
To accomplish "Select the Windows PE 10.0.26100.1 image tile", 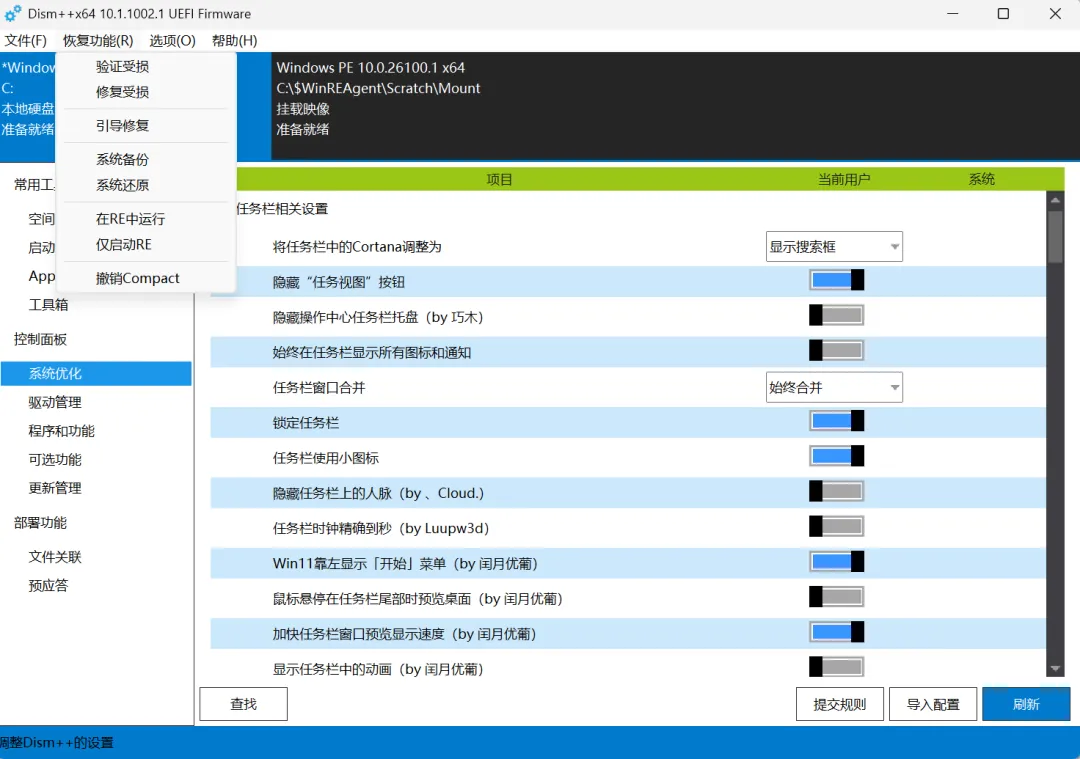I will 675,106.
